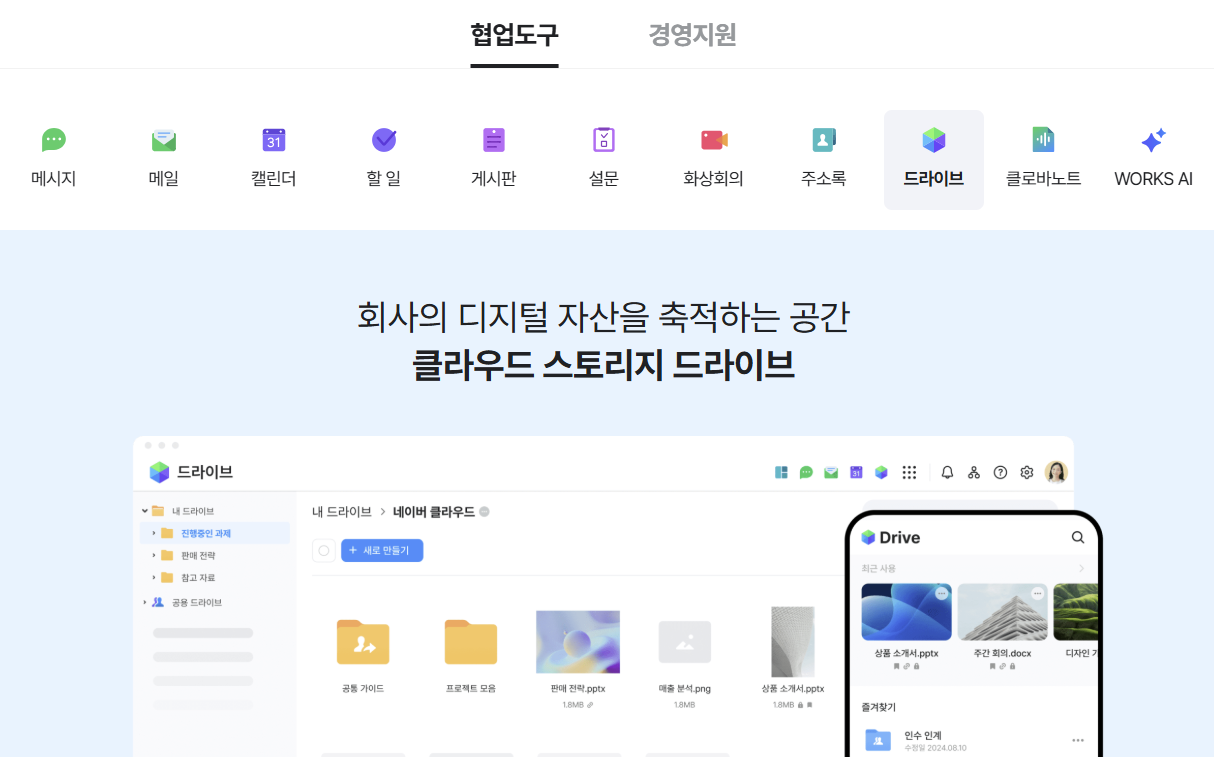Click the 내 드라이브 breadcrumb link
Screen dimensions: 1214x757
342,512
